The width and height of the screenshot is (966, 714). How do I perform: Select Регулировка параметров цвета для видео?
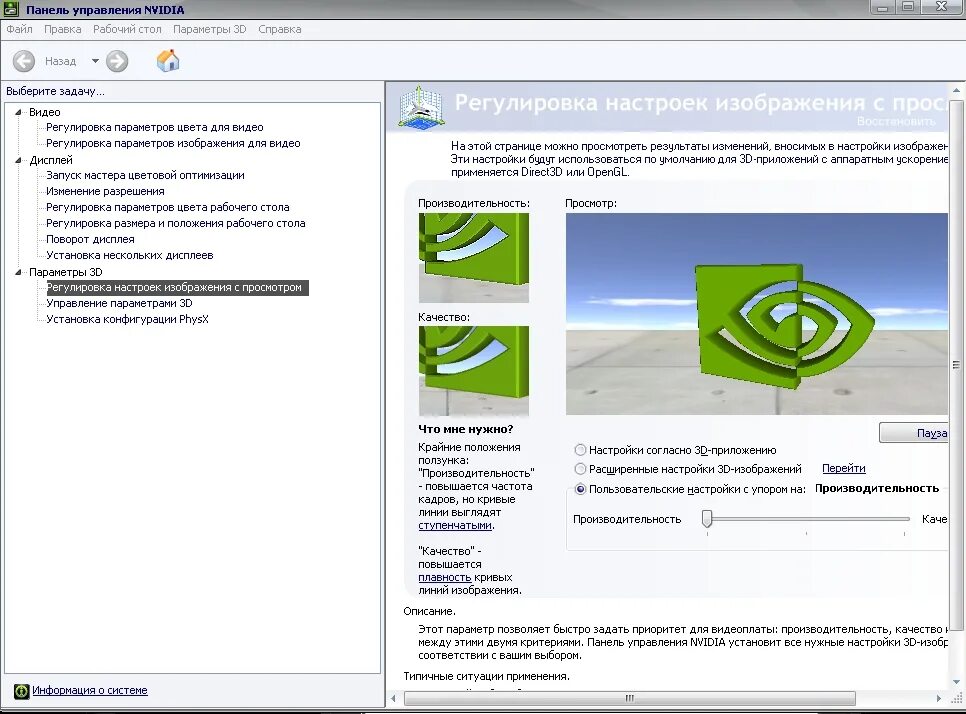[155, 127]
